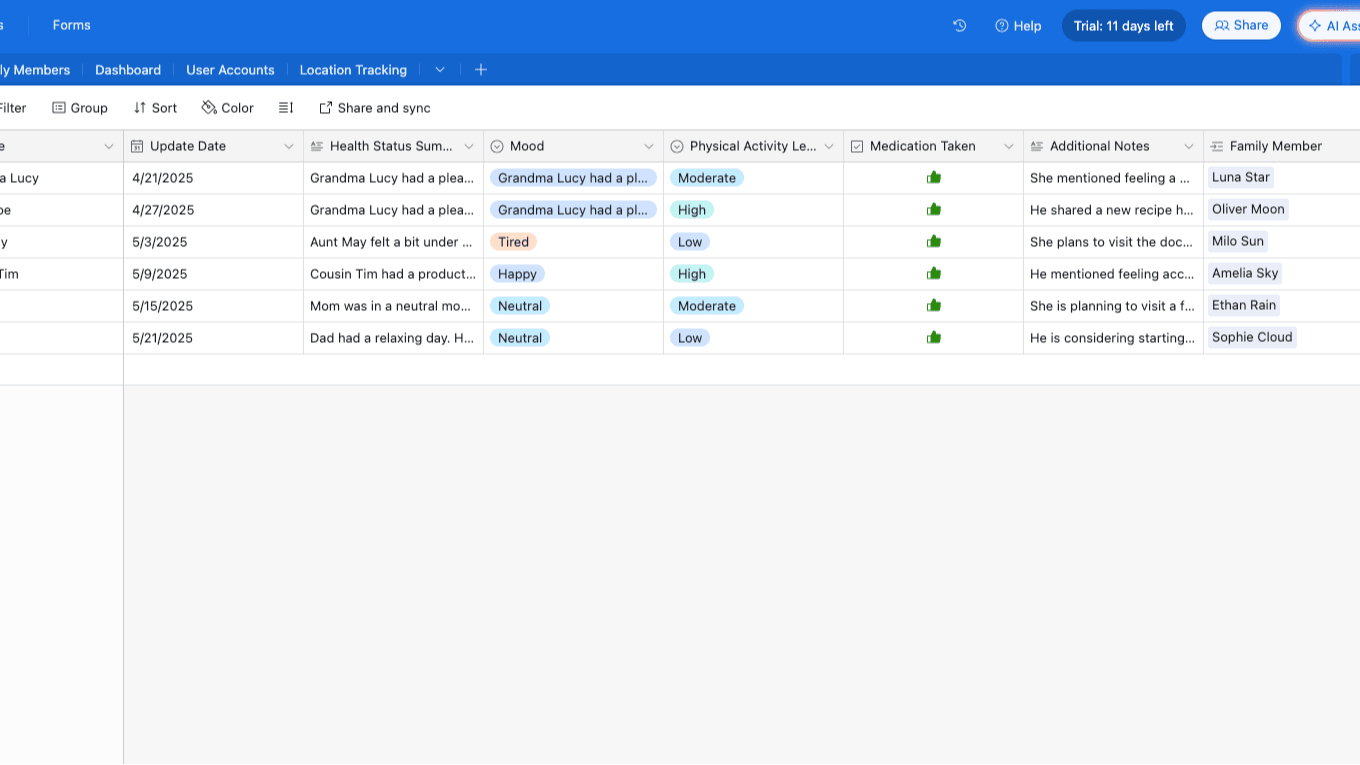The image size is (1360, 765).
Task: Click the Group toolbar button
Action: tap(80, 108)
